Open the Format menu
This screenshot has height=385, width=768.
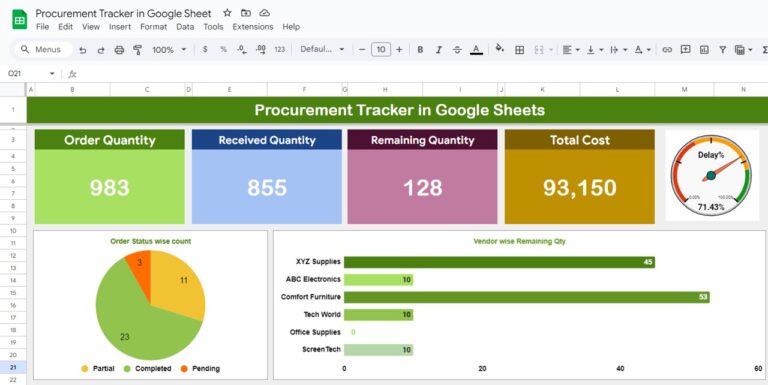(x=153, y=27)
